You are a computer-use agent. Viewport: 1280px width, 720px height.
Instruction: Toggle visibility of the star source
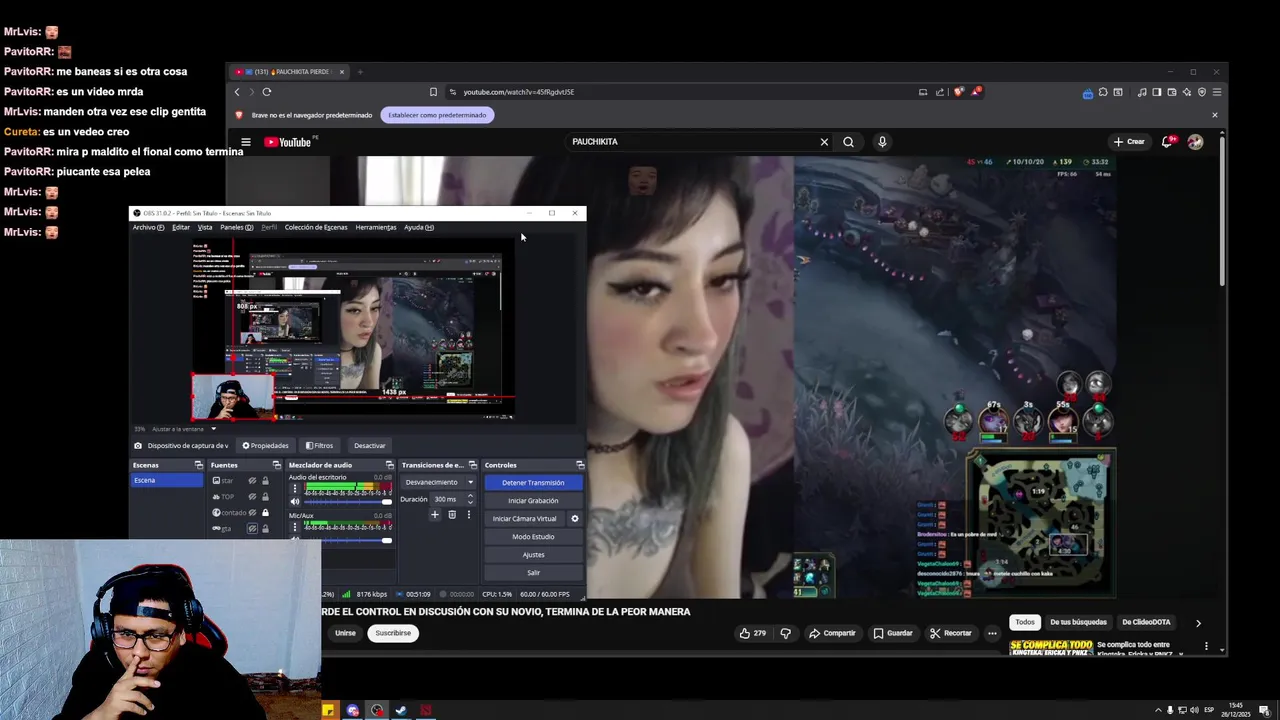tap(252, 481)
